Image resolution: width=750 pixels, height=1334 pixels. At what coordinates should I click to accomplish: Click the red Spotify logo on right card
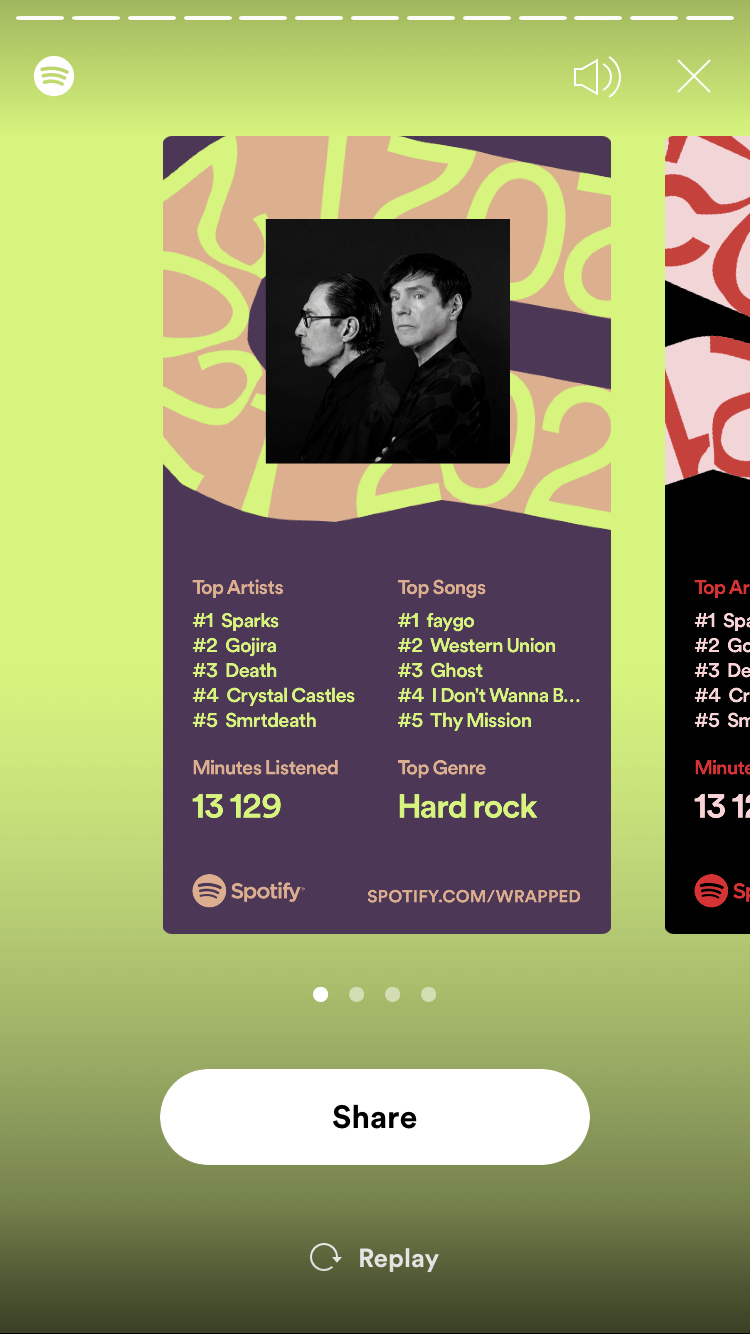pos(711,890)
